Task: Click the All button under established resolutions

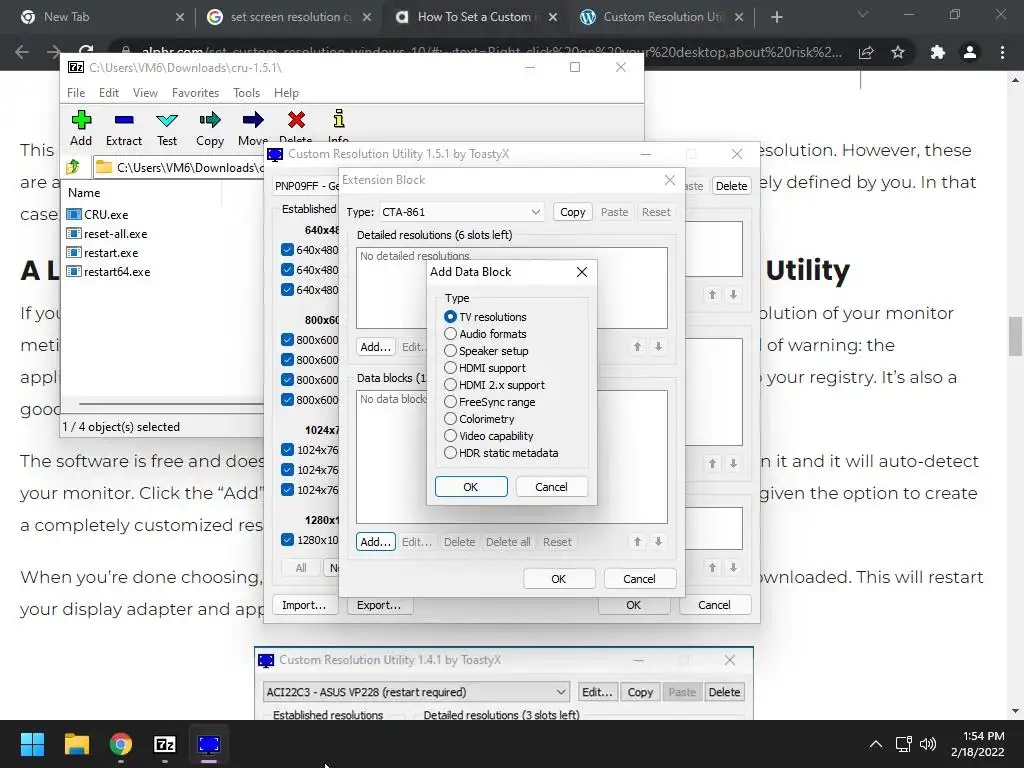Action: (x=301, y=568)
